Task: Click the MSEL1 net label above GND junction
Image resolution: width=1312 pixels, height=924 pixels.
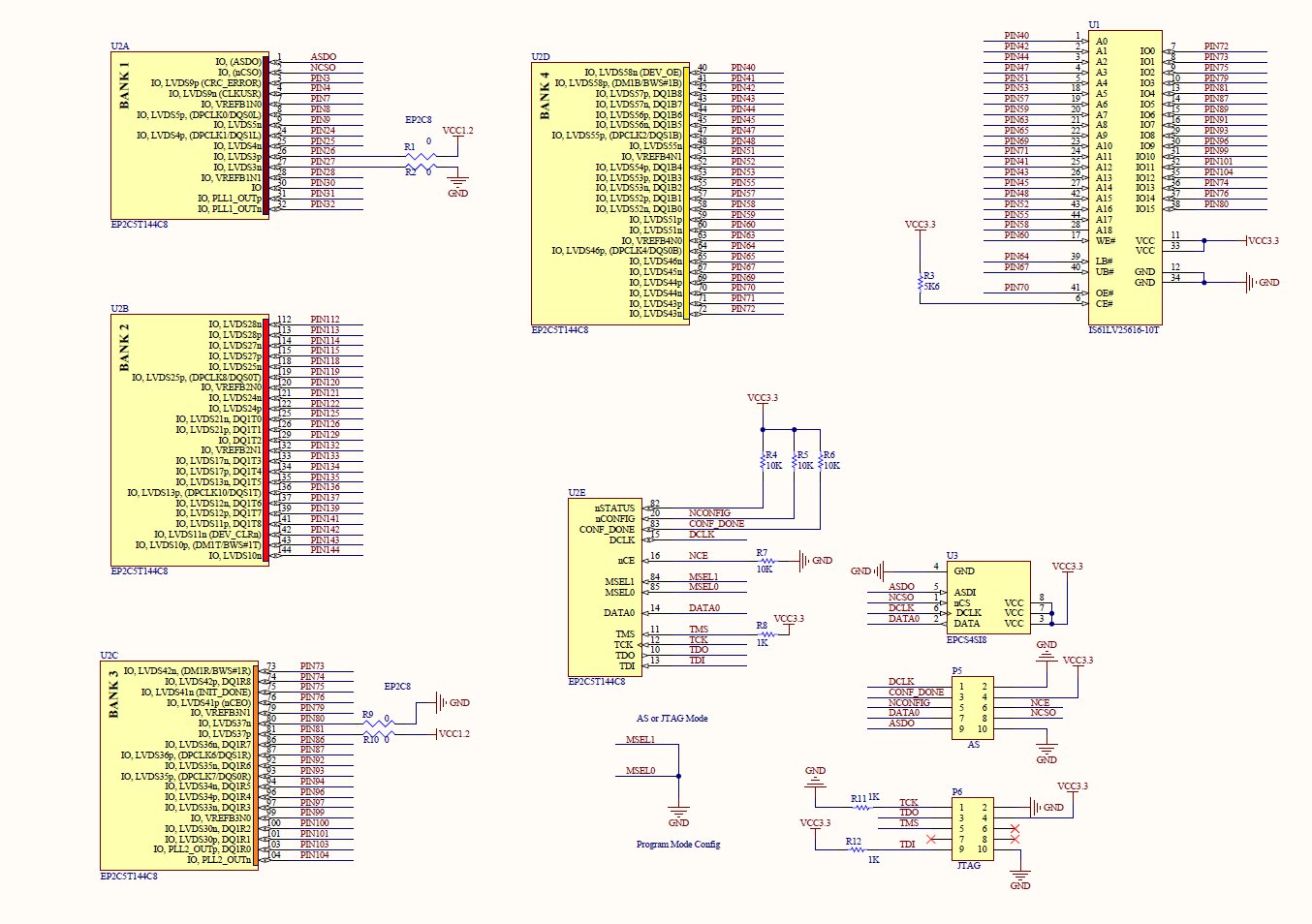Action: (640, 740)
